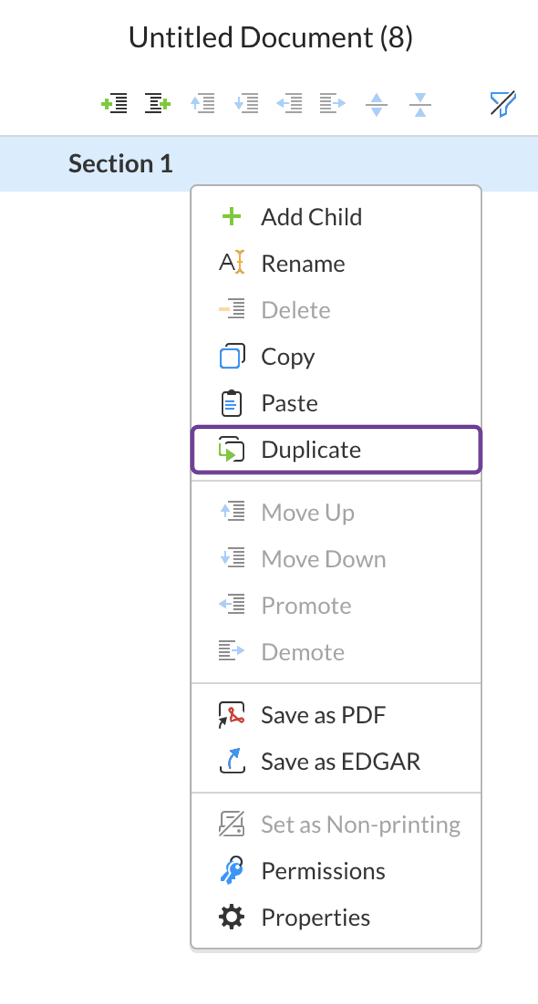Click the collapse all sections icon
The height and width of the screenshot is (1004, 538).
pyautogui.click(x=420, y=104)
